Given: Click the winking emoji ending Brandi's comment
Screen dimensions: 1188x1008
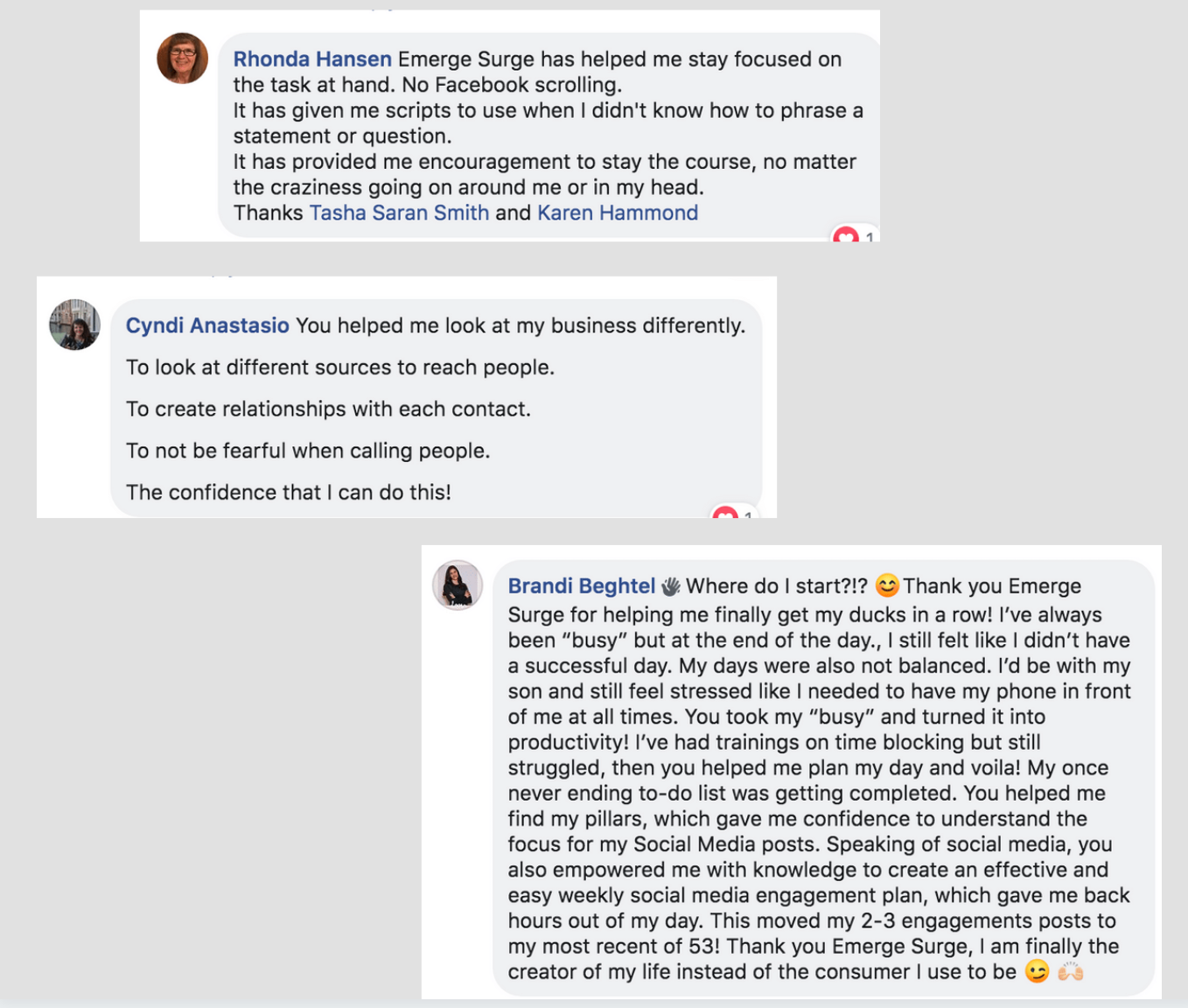Looking at the screenshot, I should [1037, 971].
